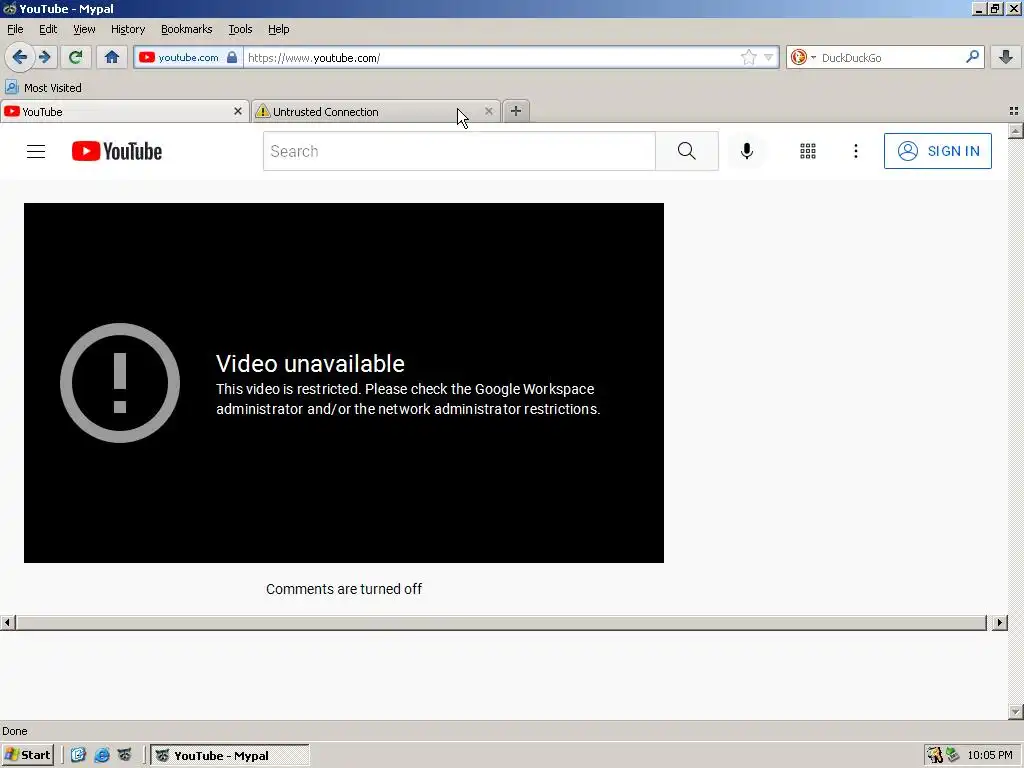Open the browser Home page
Image resolution: width=1024 pixels, height=768 pixels.
pos(112,57)
